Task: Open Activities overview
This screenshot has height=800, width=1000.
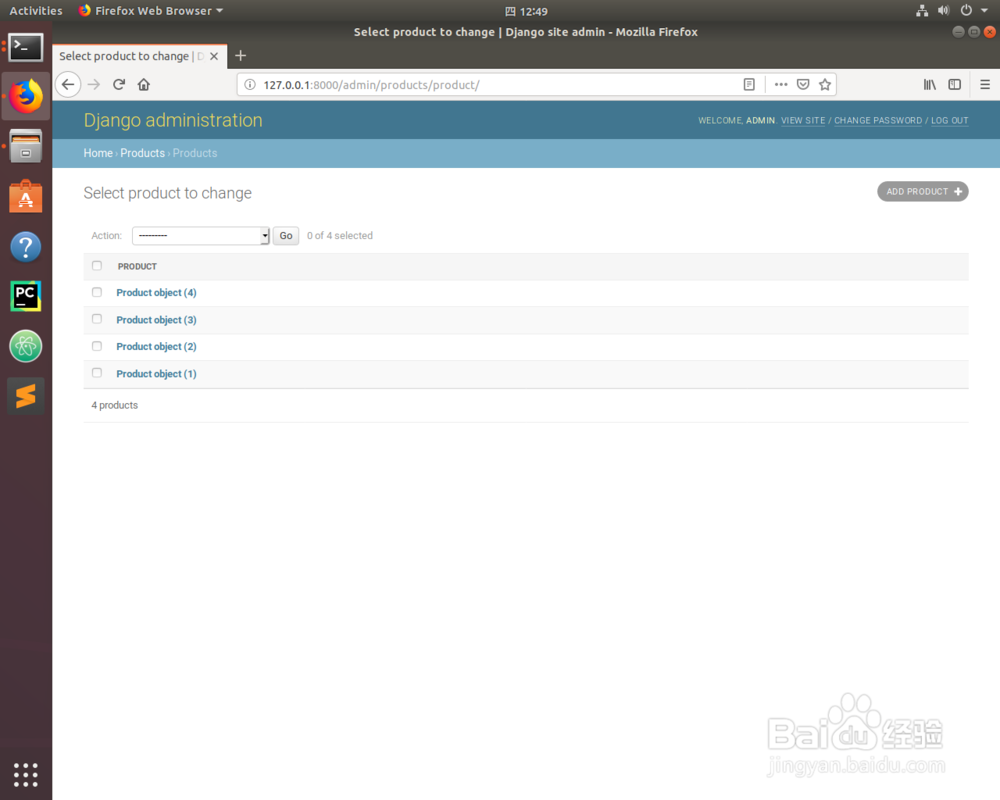Action: click(36, 11)
